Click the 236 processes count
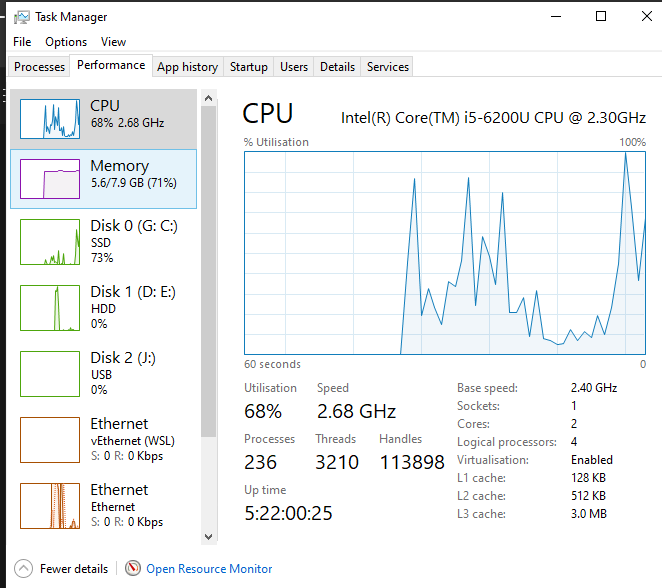 tap(260, 462)
